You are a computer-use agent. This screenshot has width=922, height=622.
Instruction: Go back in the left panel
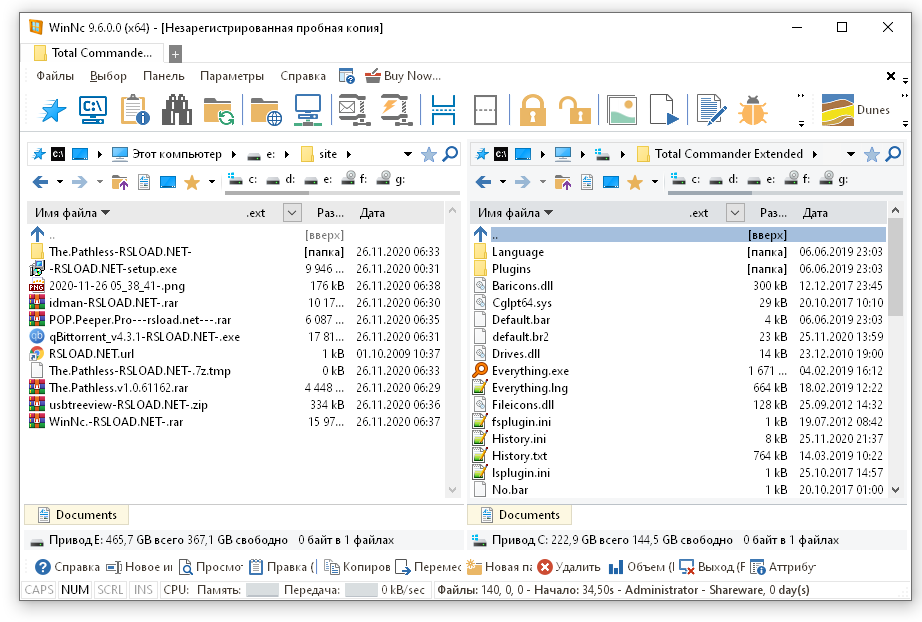coord(40,182)
